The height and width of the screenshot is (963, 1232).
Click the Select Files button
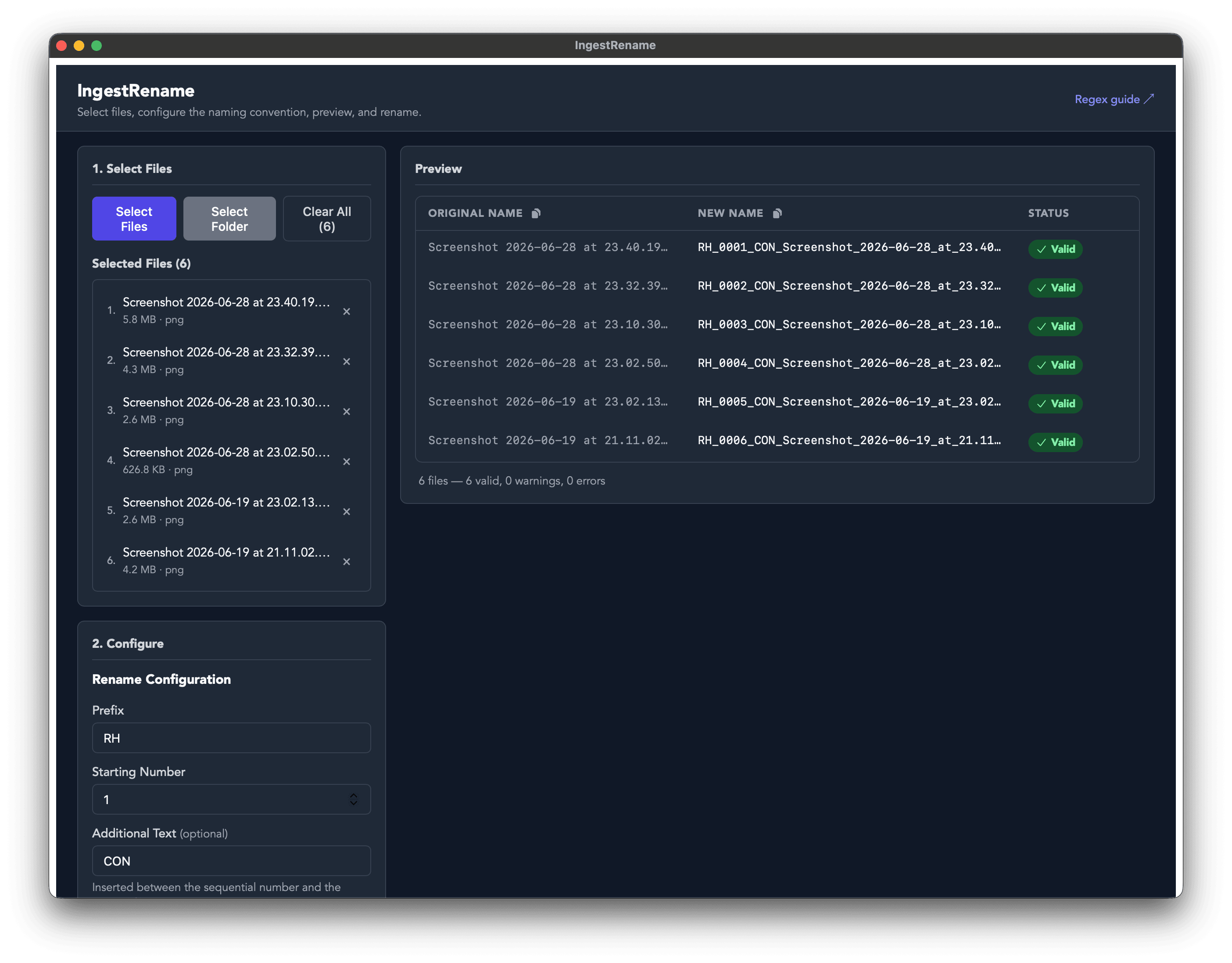pyautogui.click(x=134, y=219)
